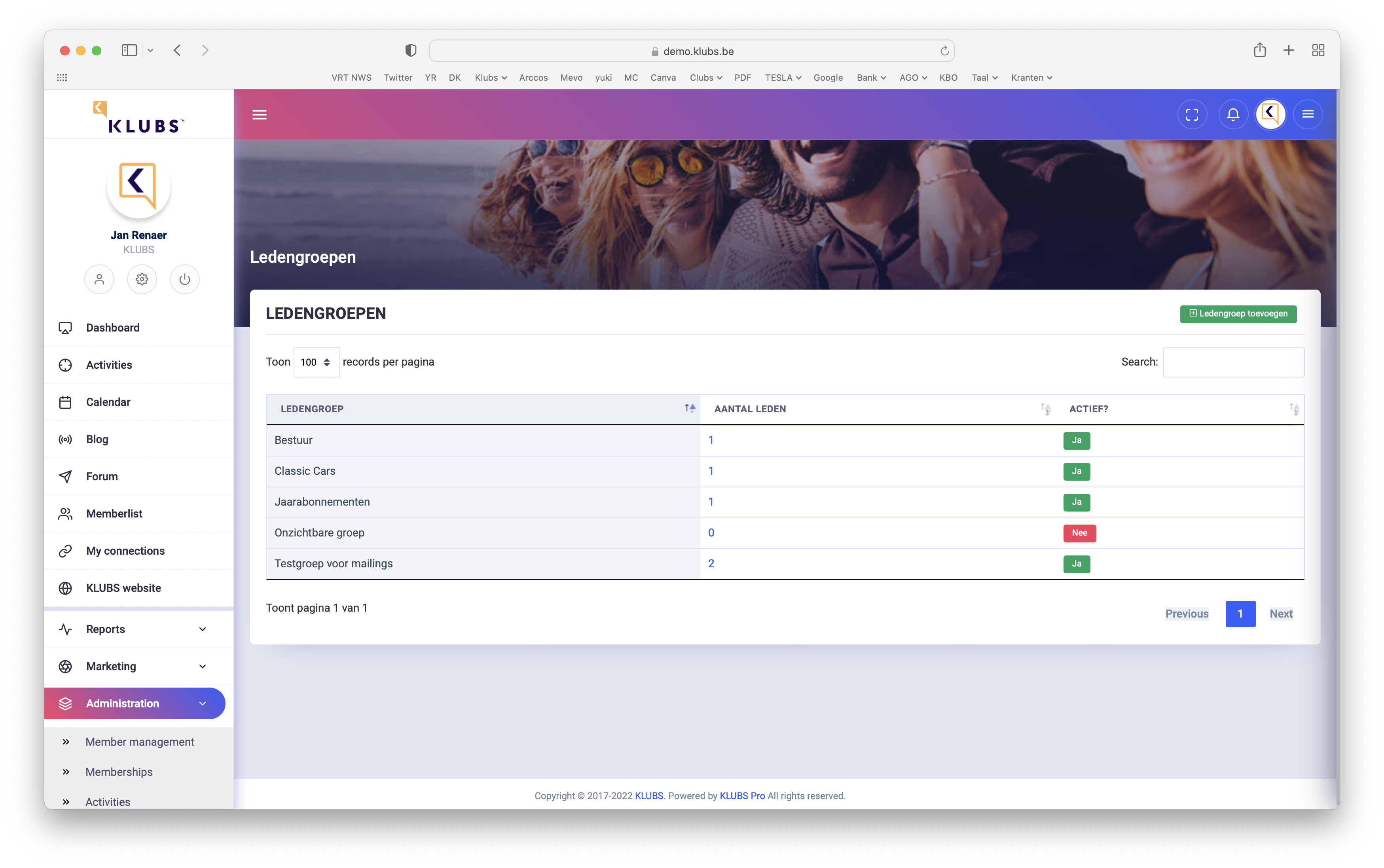Open the profile settings gear icon
The height and width of the screenshot is (868, 1384).
[x=142, y=280]
